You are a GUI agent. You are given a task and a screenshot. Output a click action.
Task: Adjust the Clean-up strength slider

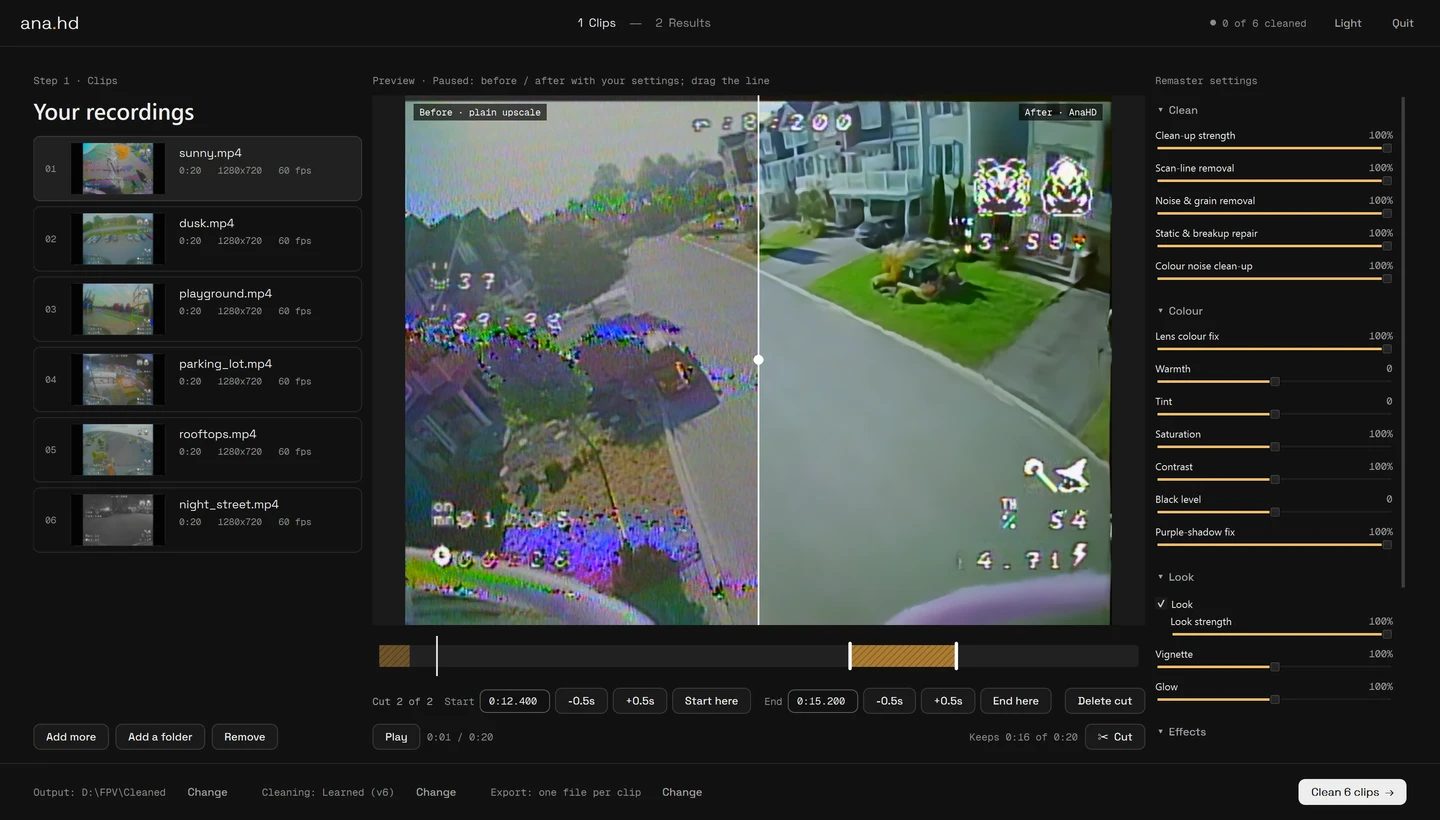(x=1273, y=148)
